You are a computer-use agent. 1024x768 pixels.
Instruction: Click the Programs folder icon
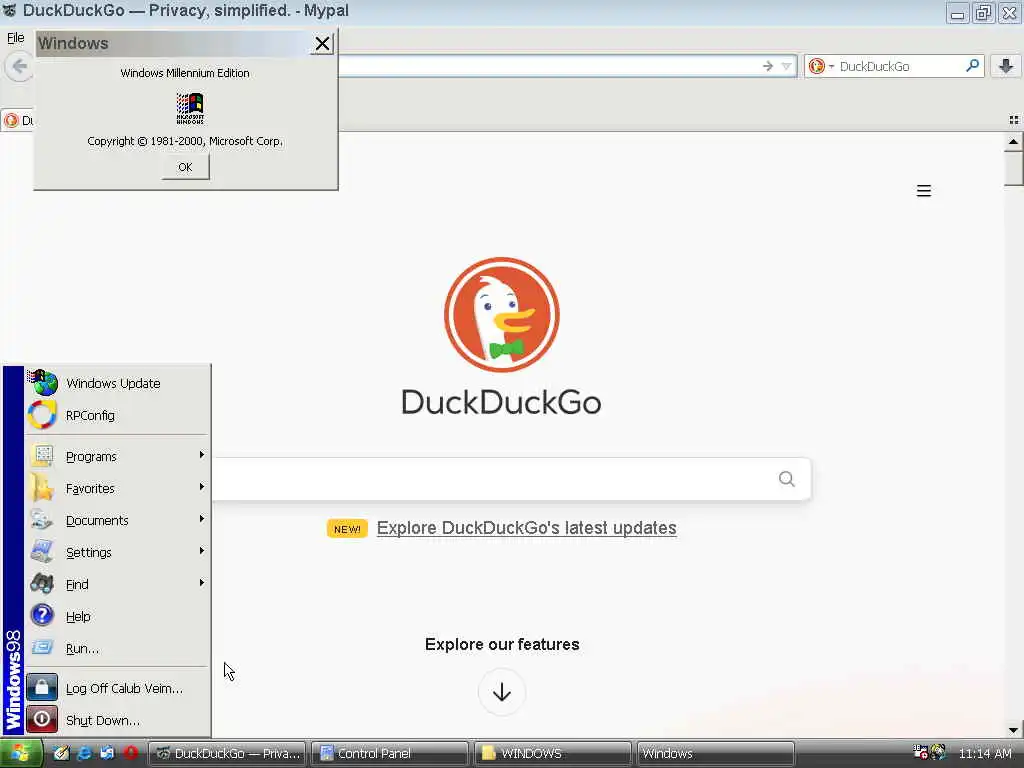(x=42, y=455)
